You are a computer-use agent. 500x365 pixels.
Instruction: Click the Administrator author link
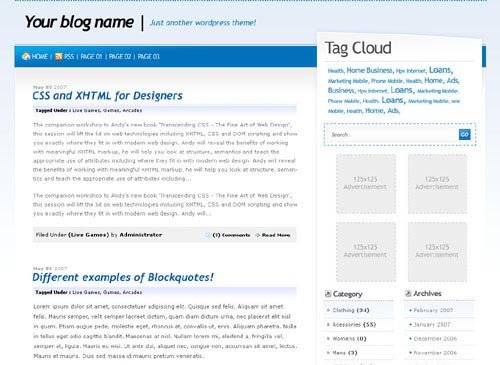pyautogui.click(x=141, y=235)
